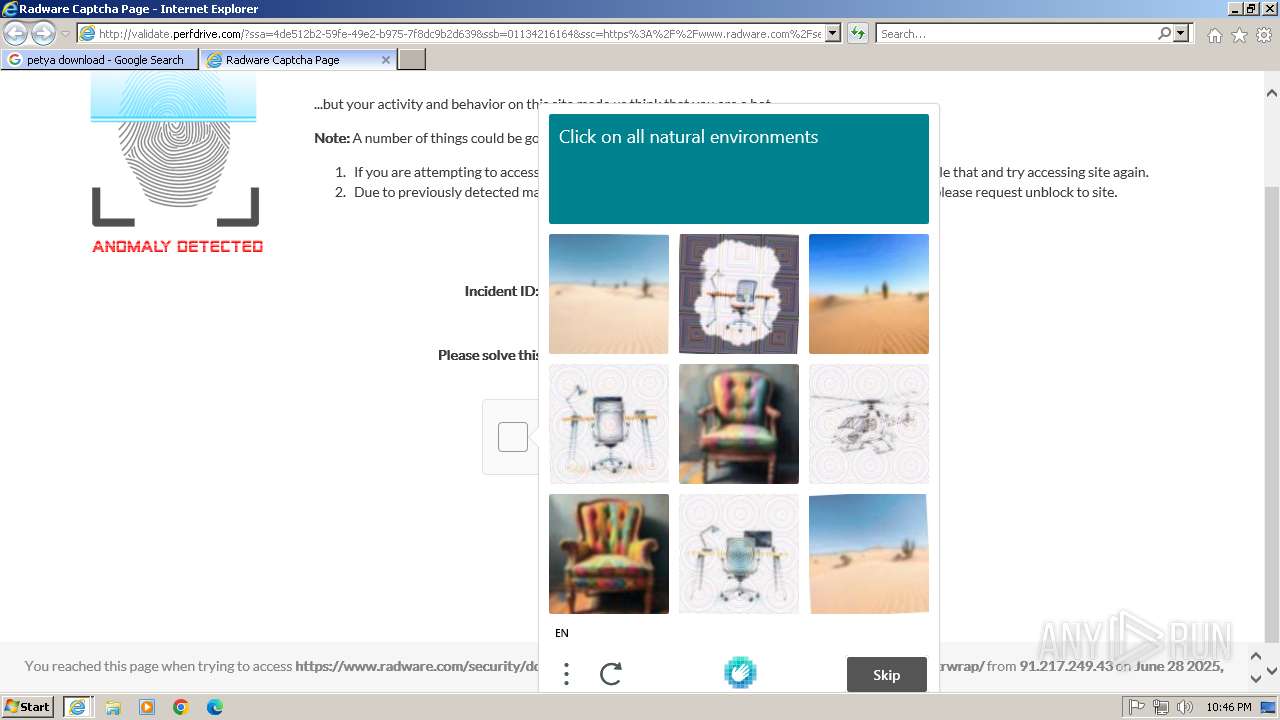Switch to petya download Google Search tab

point(98,60)
